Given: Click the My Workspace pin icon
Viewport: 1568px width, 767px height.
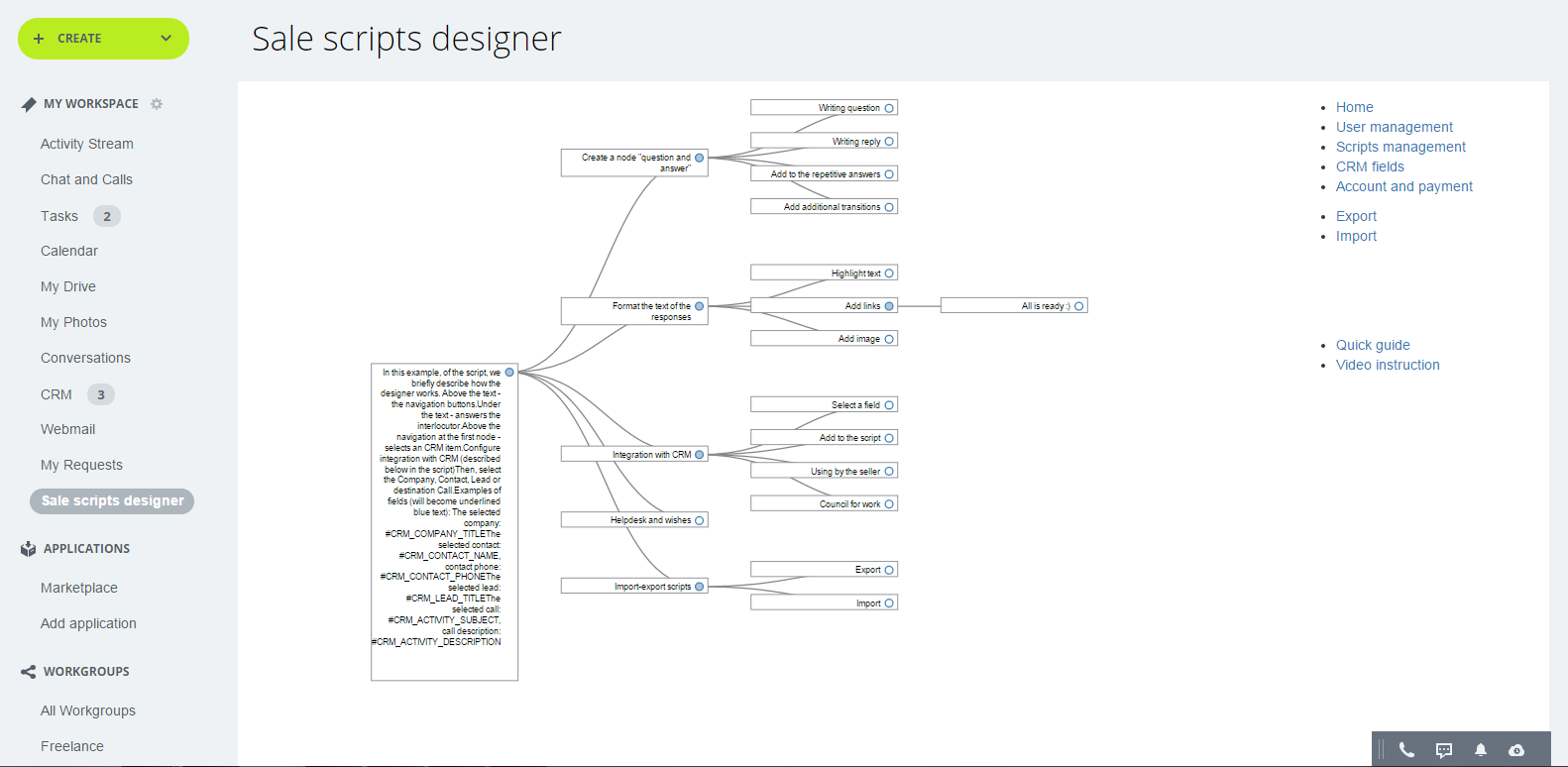Looking at the screenshot, I should point(28,104).
